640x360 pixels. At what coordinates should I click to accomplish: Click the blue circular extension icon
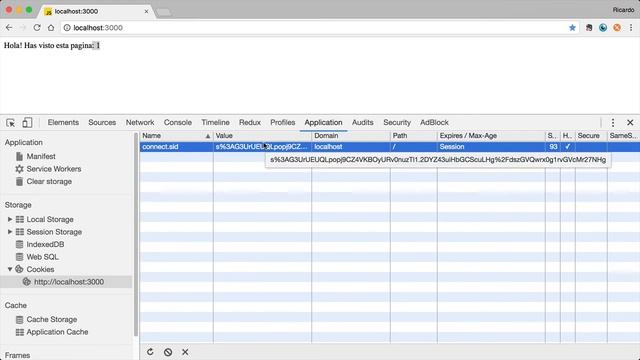coord(603,27)
